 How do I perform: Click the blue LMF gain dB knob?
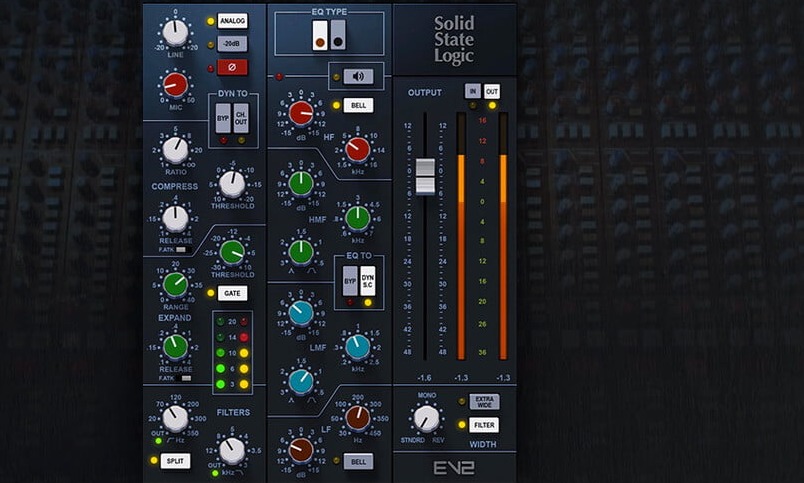tap(301, 313)
